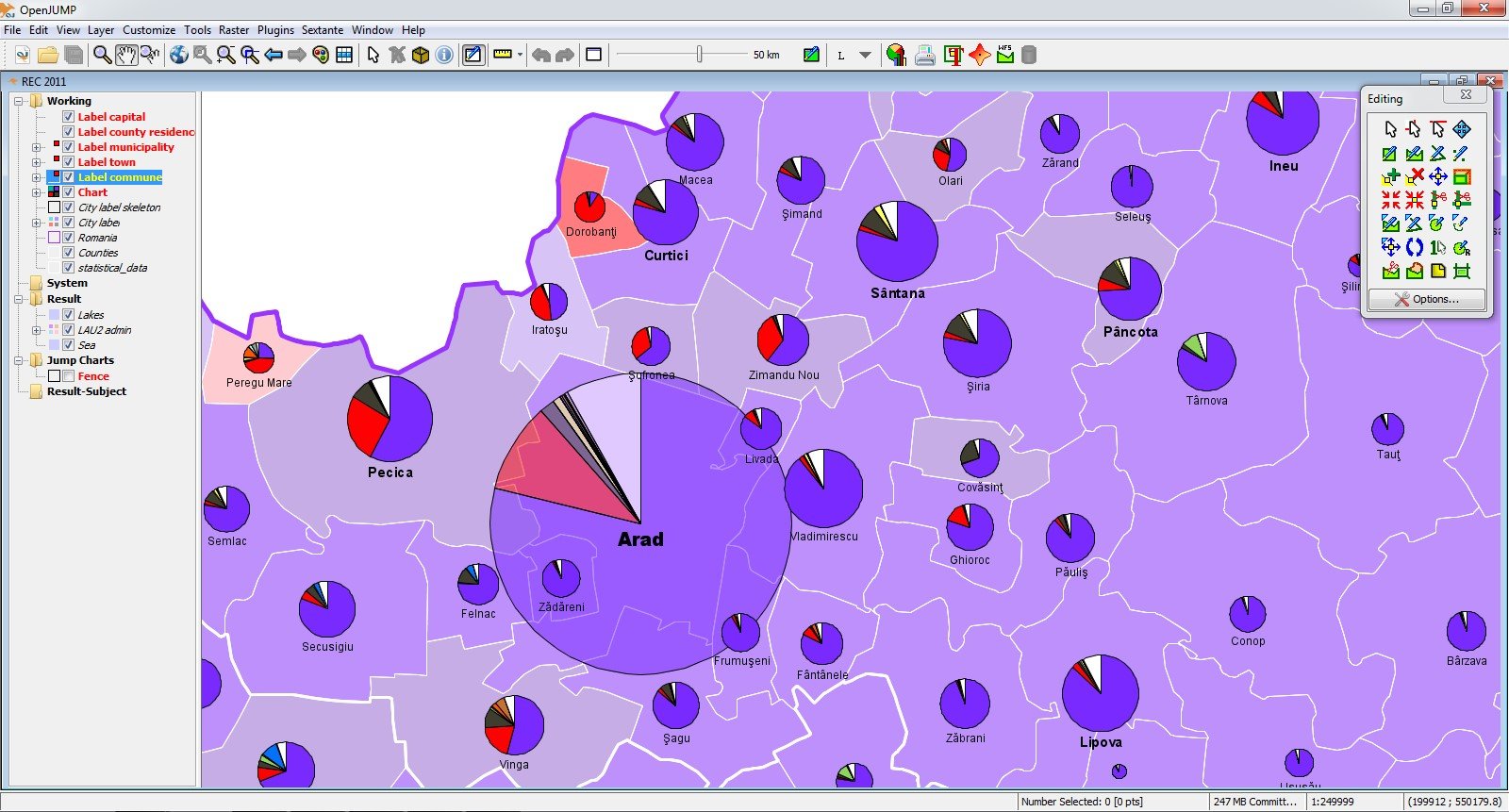This screenshot has width=1509, height=812.
Task: Open the dropdown arrow next to L
Action: click(x=865, y=55)
